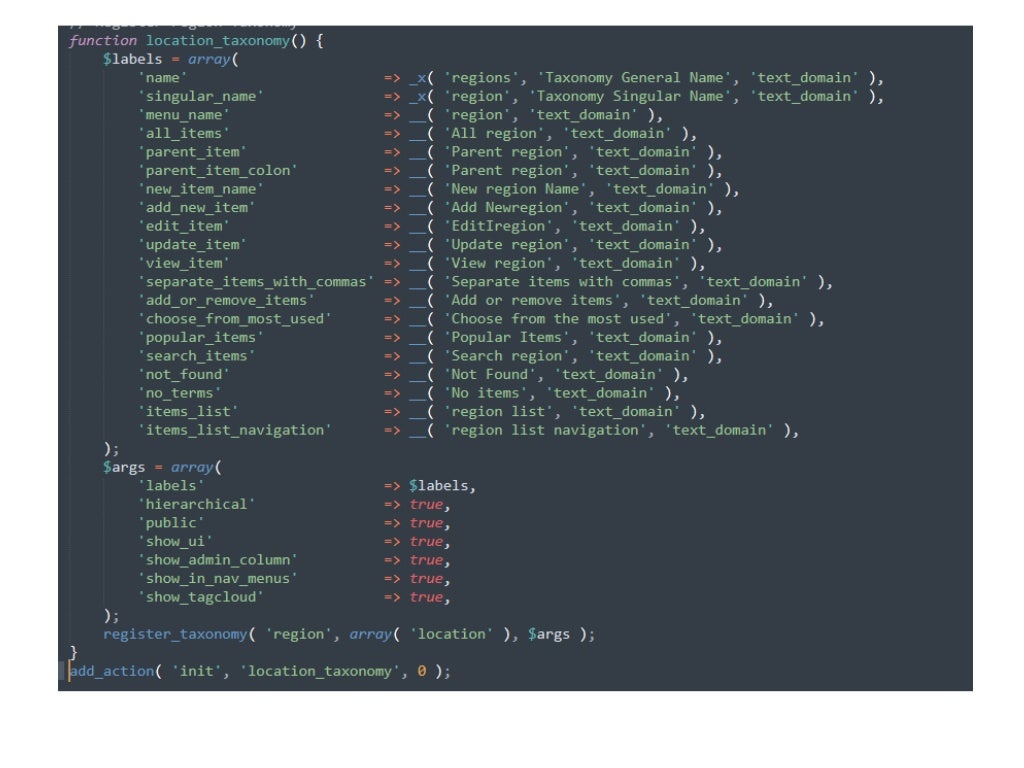Click the priority value 0 in add_action
1024x768 pixels.
(x=422, y=671)
